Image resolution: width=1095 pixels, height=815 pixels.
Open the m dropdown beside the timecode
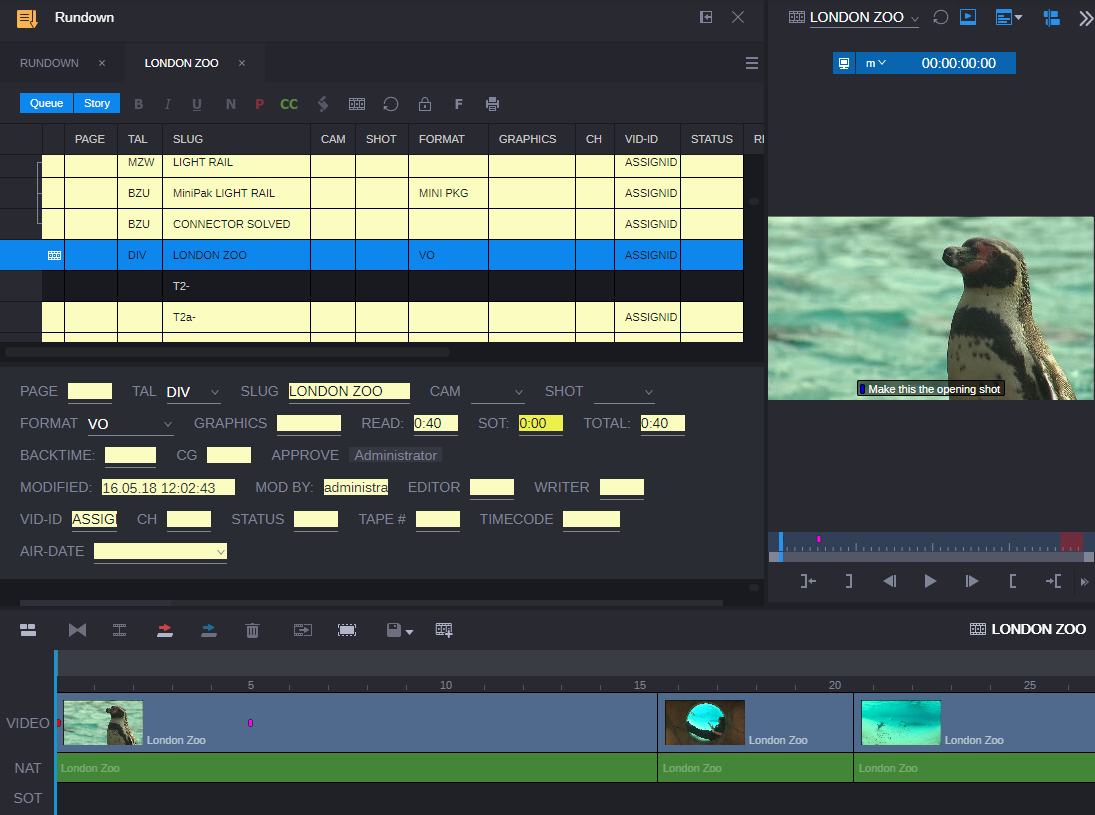point(876,63)
